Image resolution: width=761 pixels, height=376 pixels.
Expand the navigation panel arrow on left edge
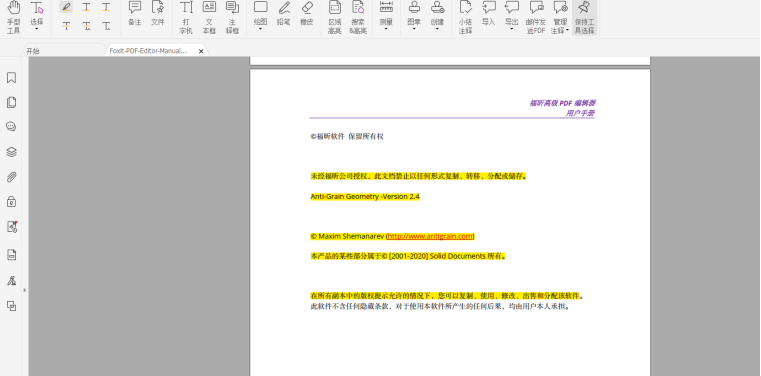25,290
